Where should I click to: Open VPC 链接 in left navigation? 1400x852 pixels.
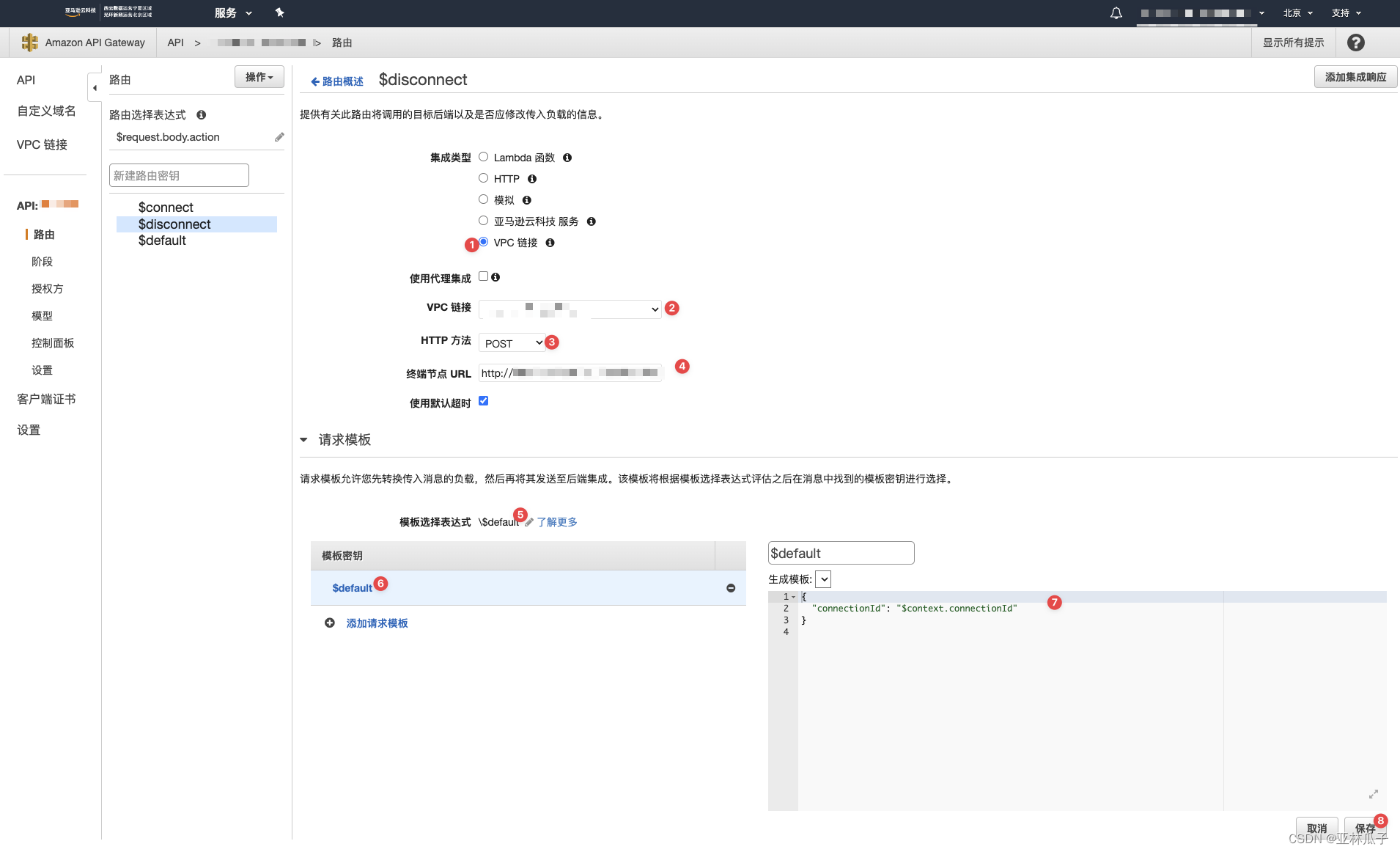coord(42,144)
